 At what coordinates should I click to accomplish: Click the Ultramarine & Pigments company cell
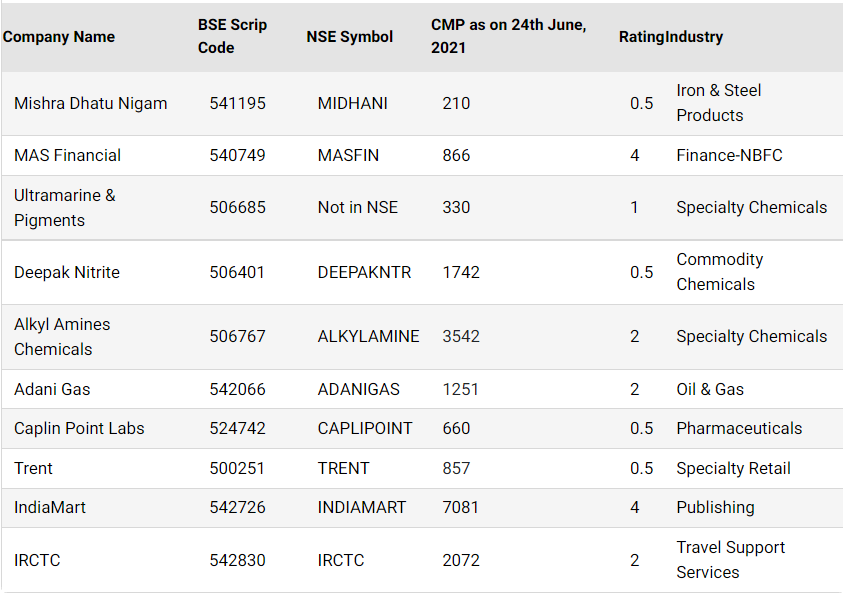[x=65, y=208]
